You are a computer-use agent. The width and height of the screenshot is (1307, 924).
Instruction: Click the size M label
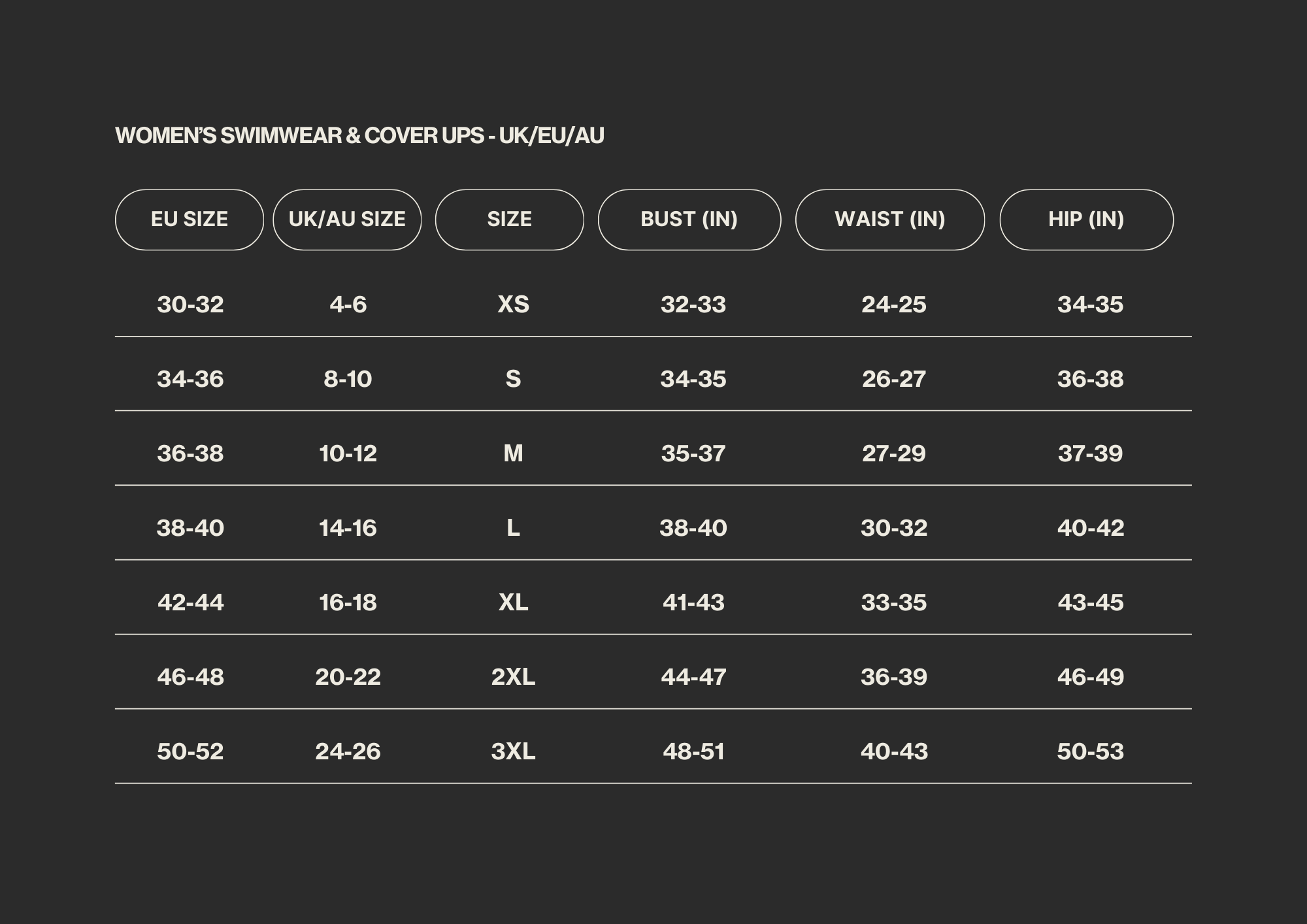tap(513, 454)
